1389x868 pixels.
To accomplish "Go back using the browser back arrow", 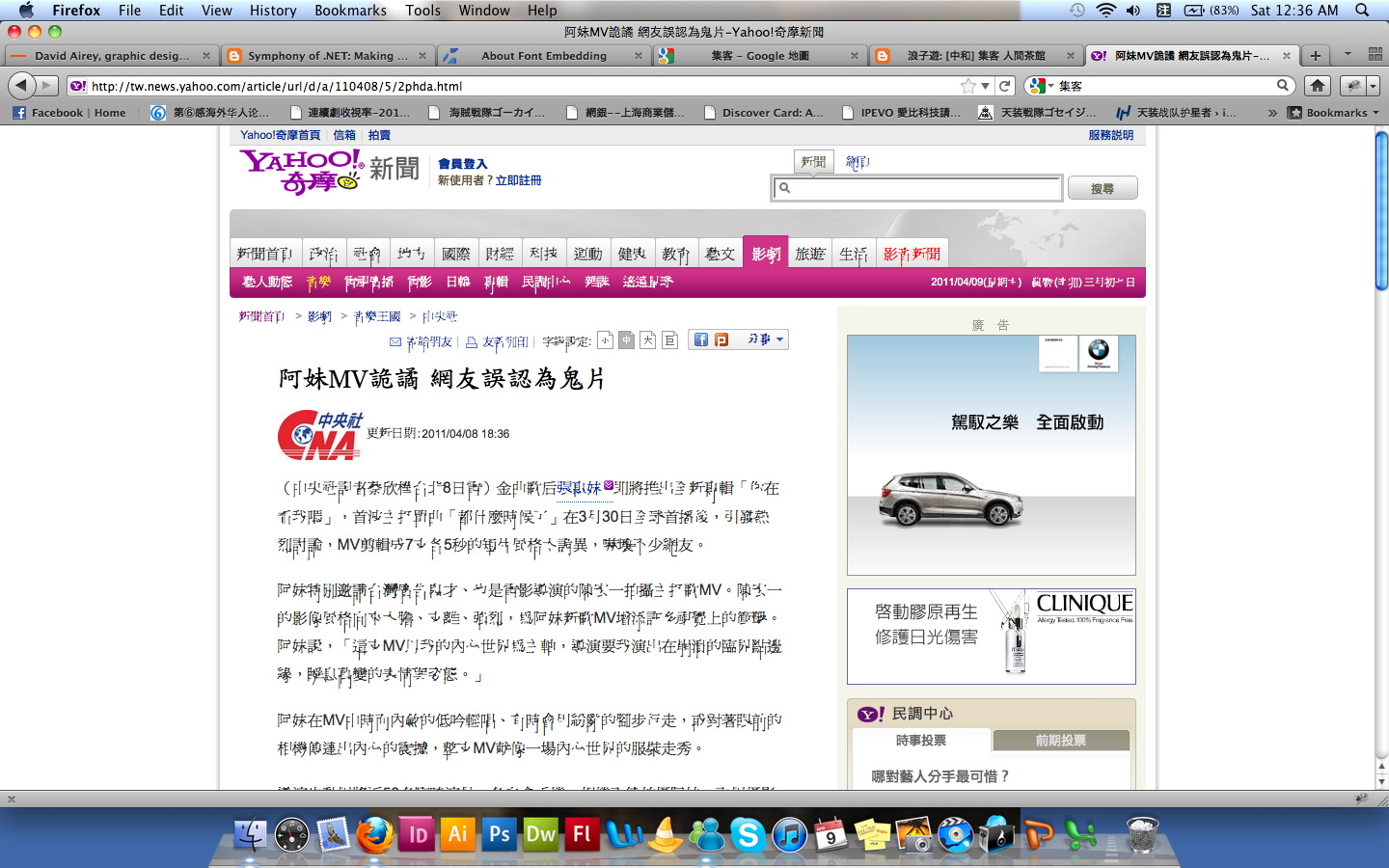I will tap(20, 86).
